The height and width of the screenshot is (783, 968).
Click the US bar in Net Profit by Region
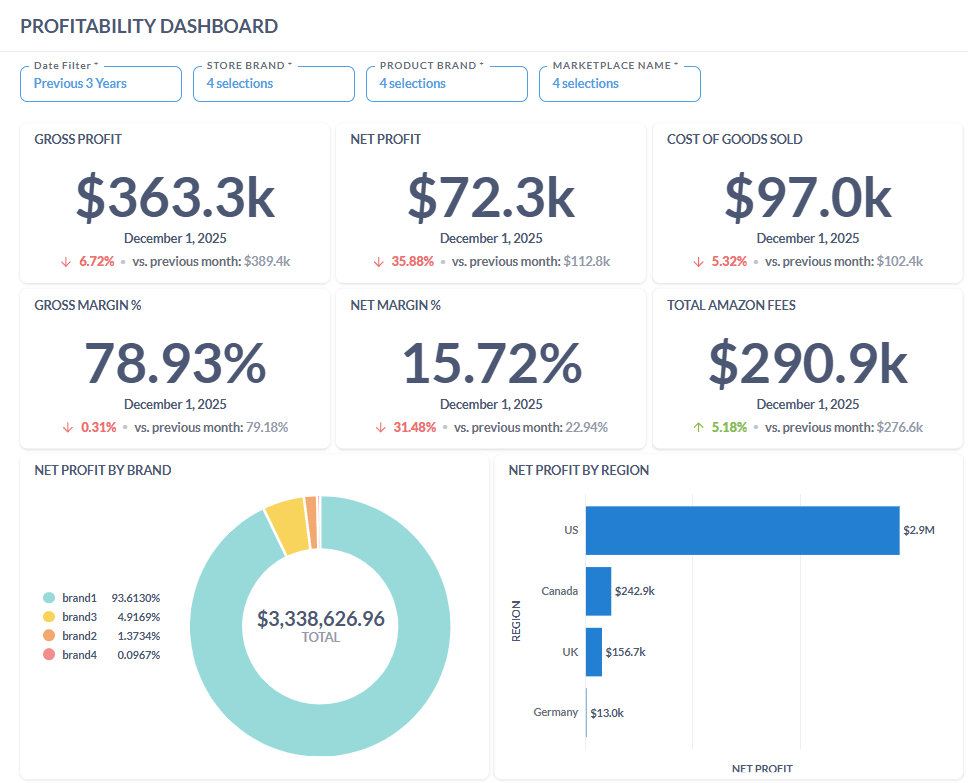(x=742, y=530)
